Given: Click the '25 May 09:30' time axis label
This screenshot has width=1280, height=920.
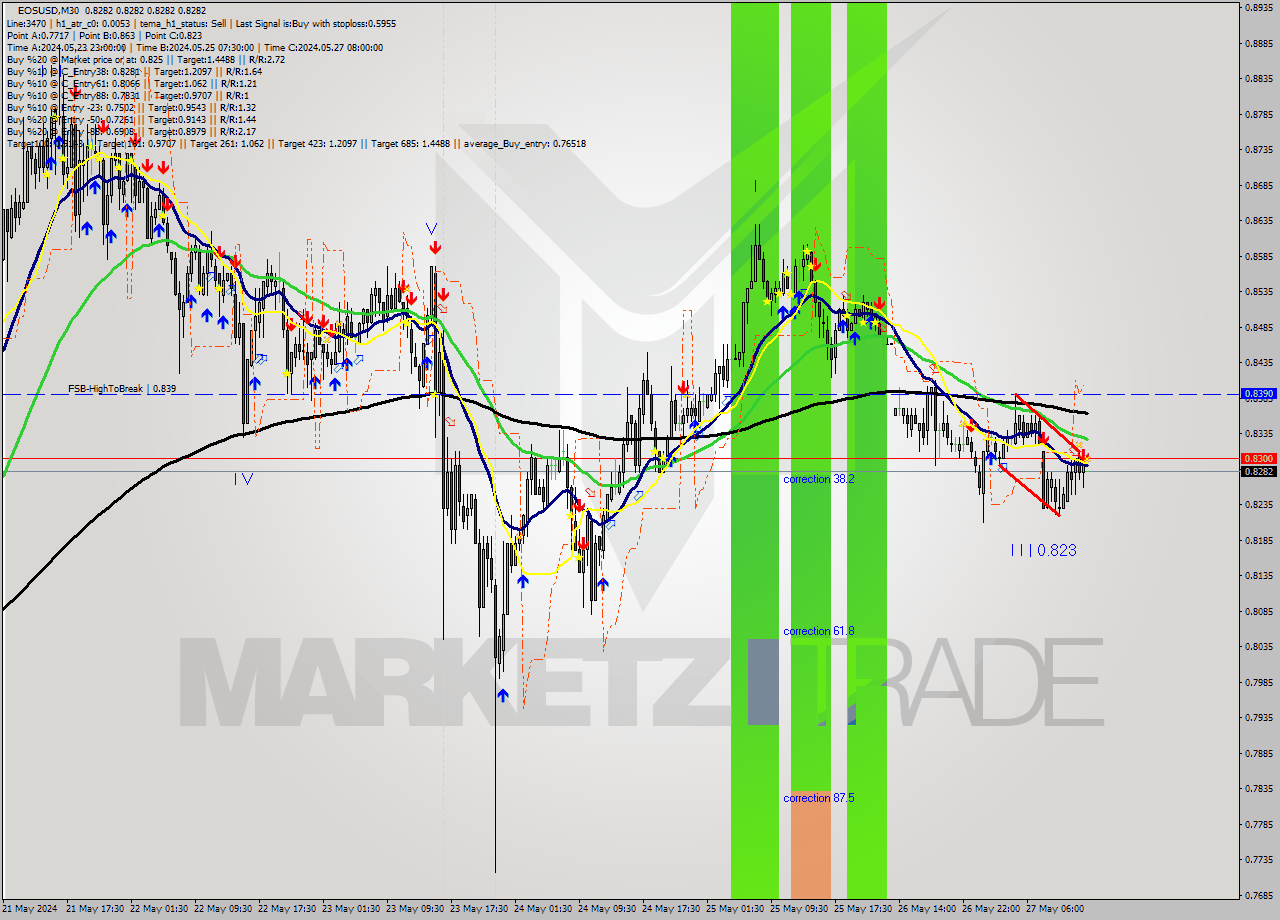Looking at the screenshot, I should 799,909.
